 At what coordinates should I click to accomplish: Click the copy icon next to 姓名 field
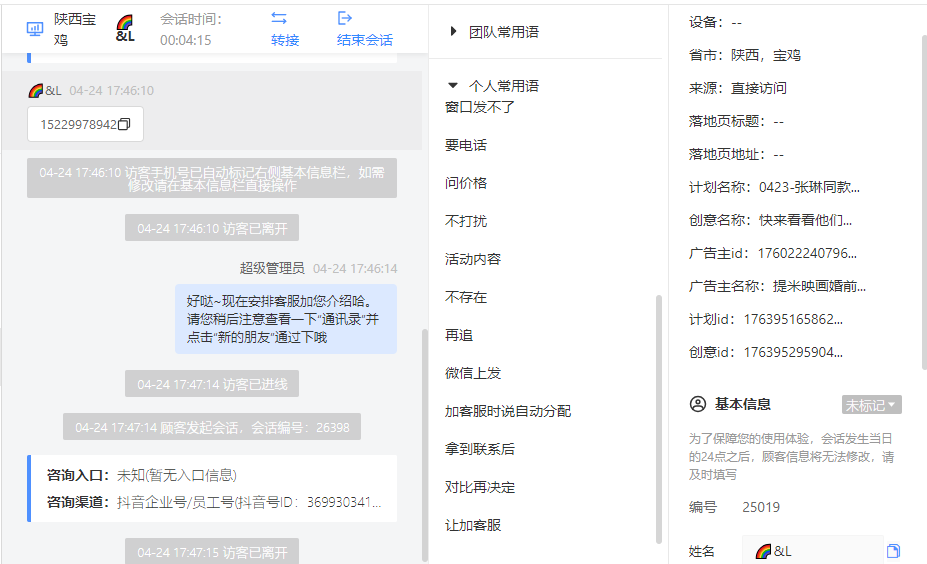[x=893, y=551]
